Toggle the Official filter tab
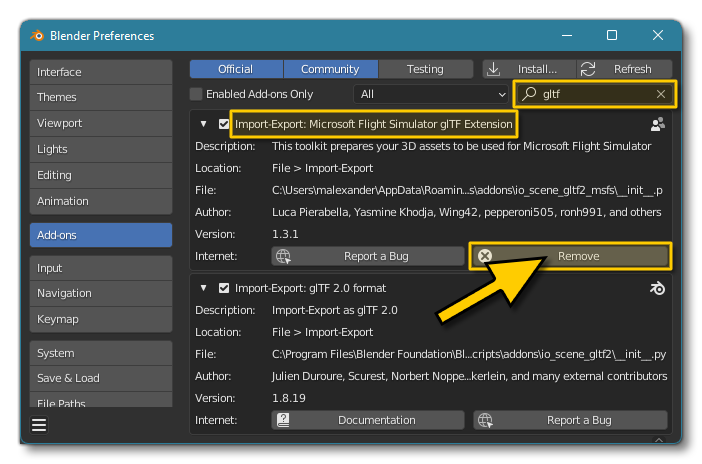Viewport: 702px width, 464px height. pyautogui.click(x=236, y=69)
